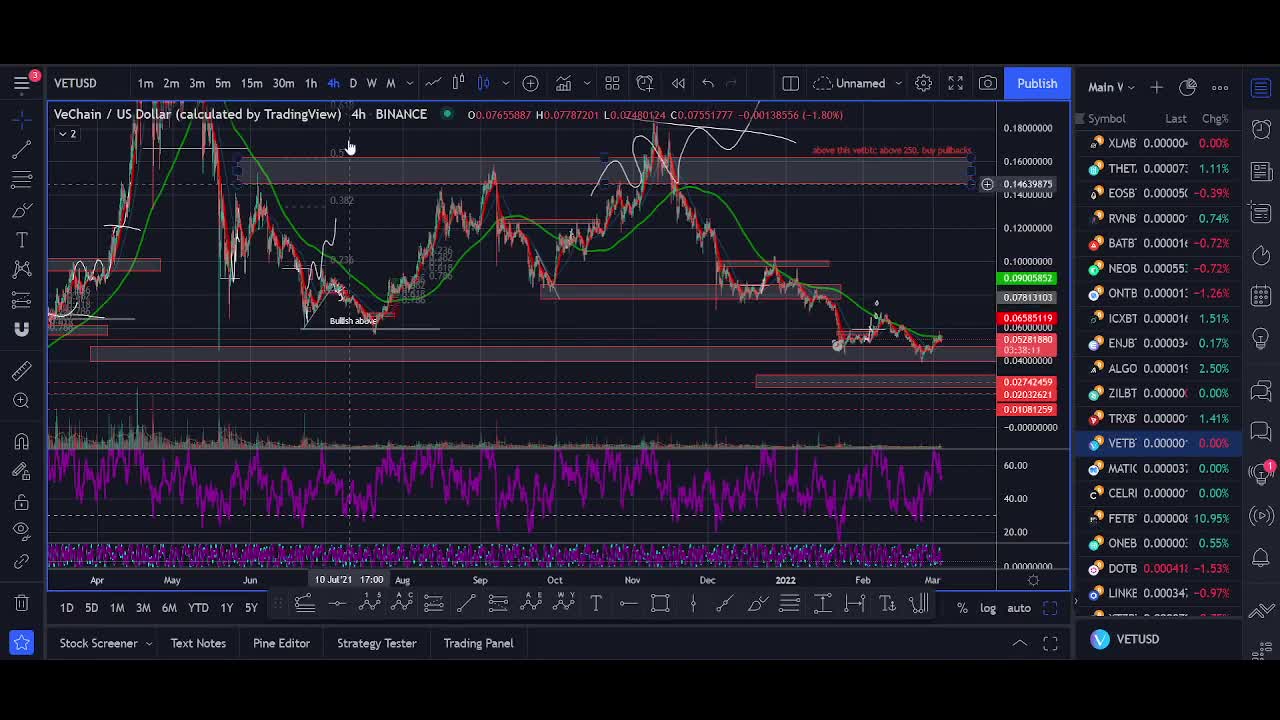The height and width of the screenshot is (720, 1280).
Task: Expand the Unnamed layout dropdown arrow
Action: pyautogui.click(x=898, y=83)
